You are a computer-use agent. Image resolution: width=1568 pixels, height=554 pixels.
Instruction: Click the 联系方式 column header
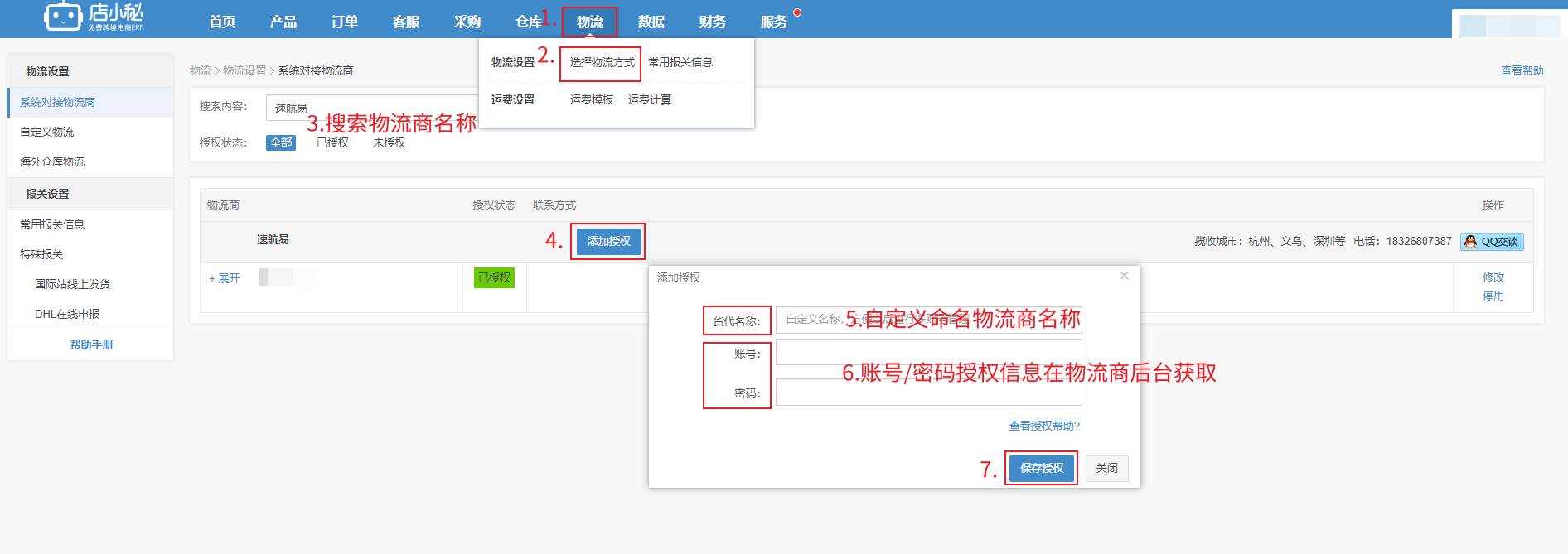(x=554, y=205)
